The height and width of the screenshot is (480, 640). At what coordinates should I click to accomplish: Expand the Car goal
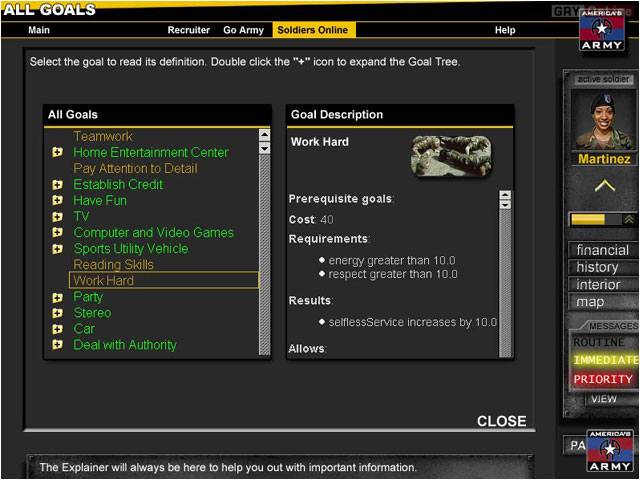coord(58,329)
